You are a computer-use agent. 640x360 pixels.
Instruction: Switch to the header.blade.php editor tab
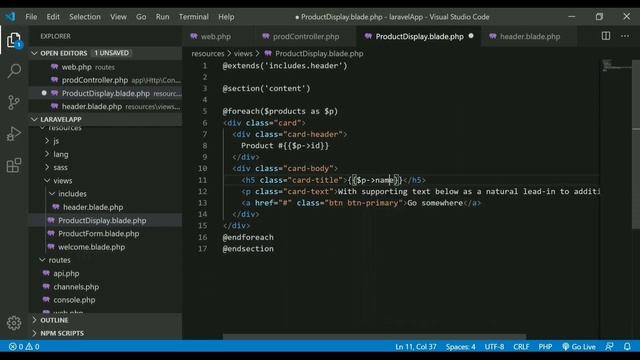[529, 36]
